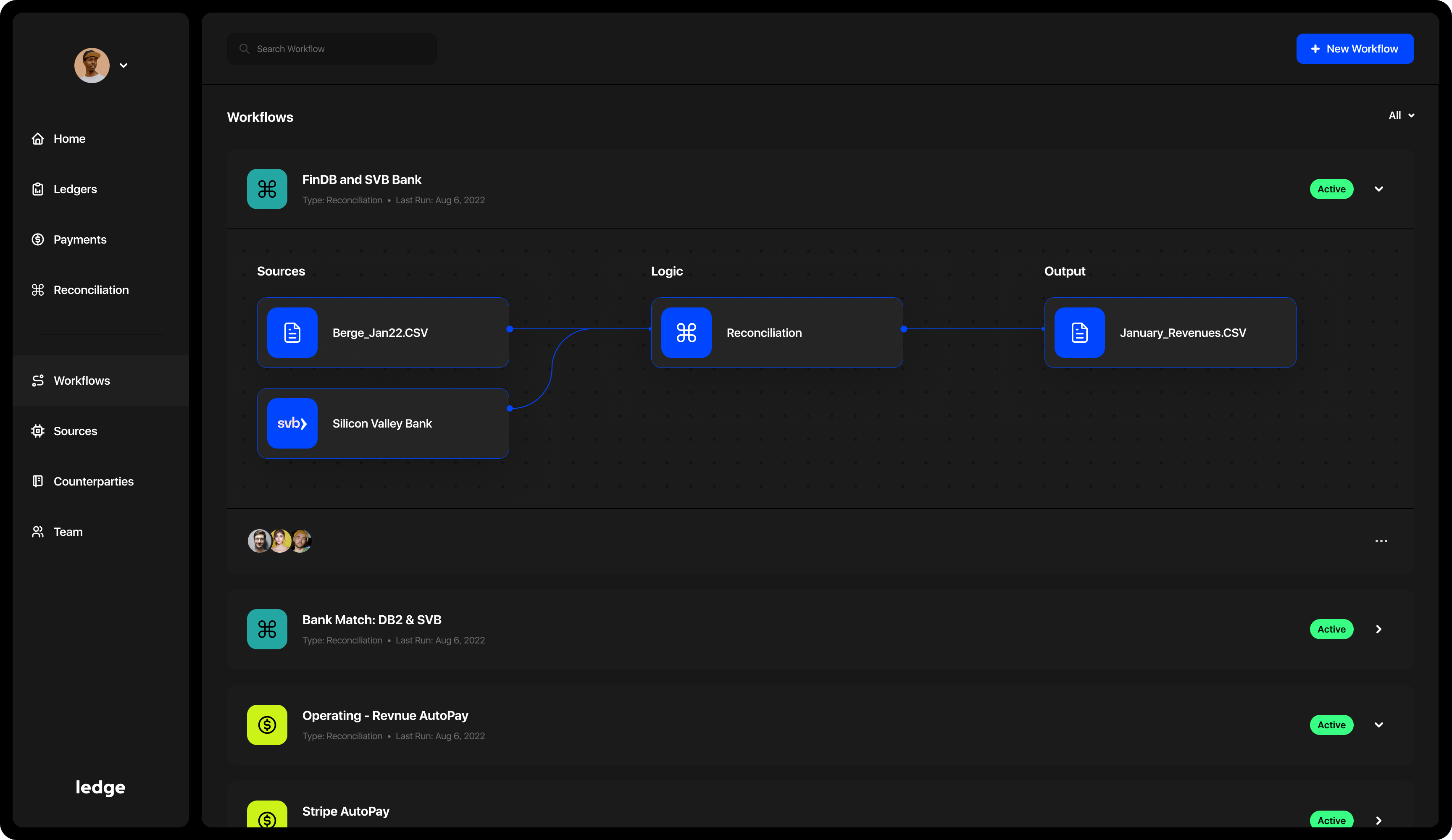
Task: Click the Counterparties book icon
Action: (38, 481)
